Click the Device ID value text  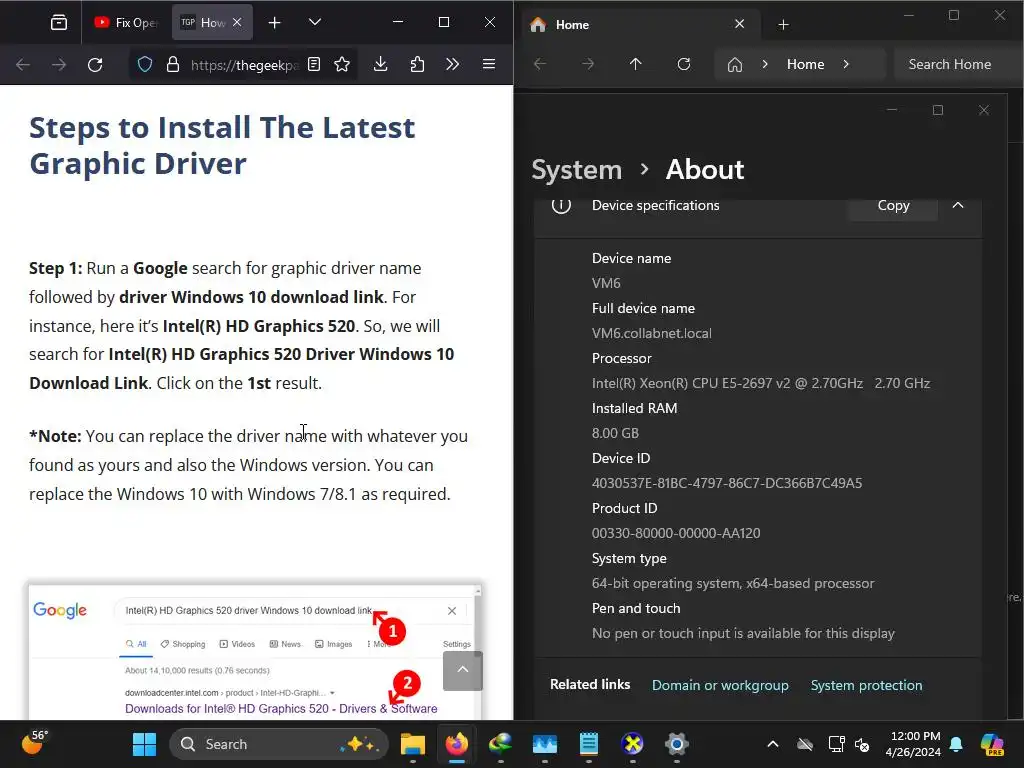(727, 483)
